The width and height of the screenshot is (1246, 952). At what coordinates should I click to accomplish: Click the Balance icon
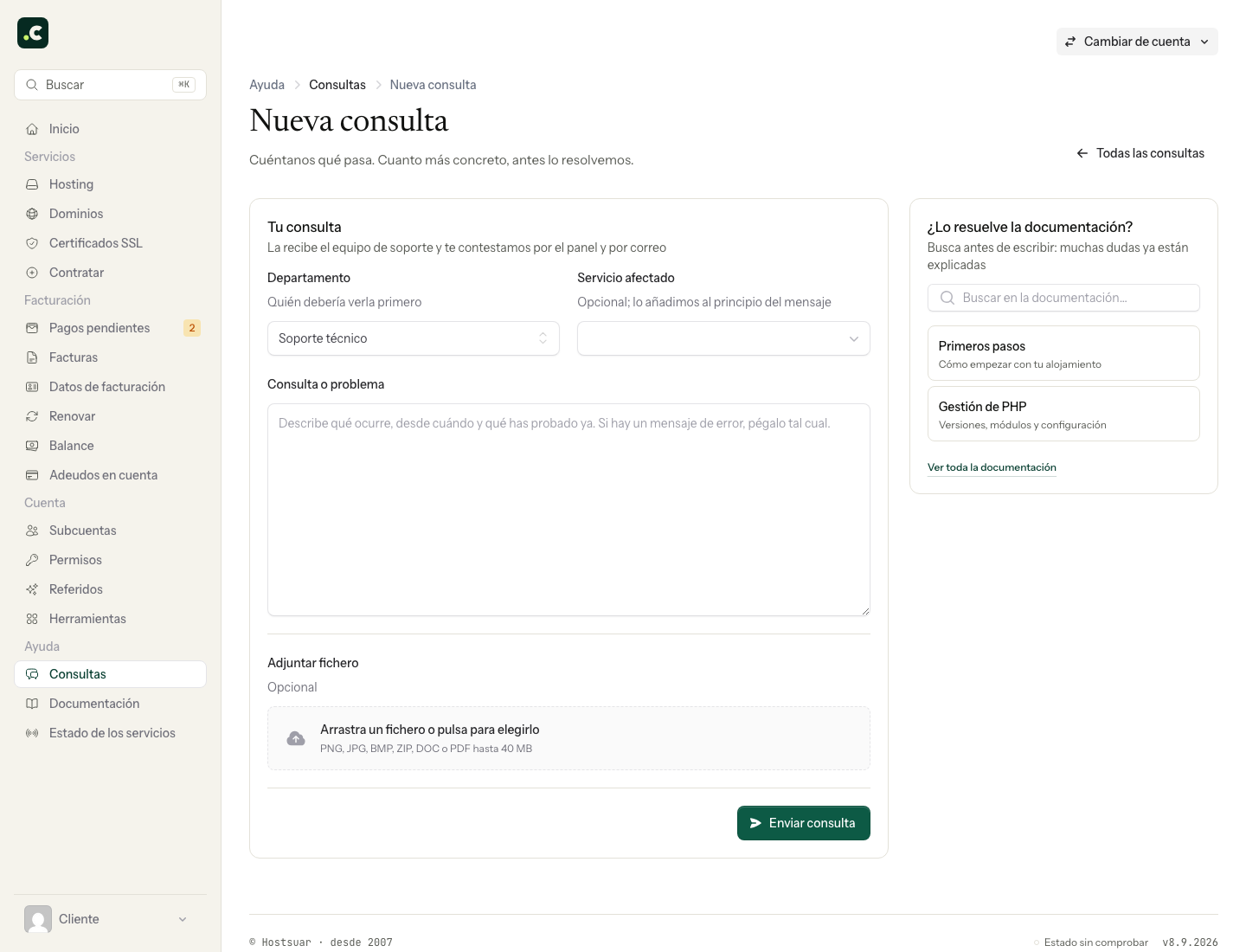(32, 446)
